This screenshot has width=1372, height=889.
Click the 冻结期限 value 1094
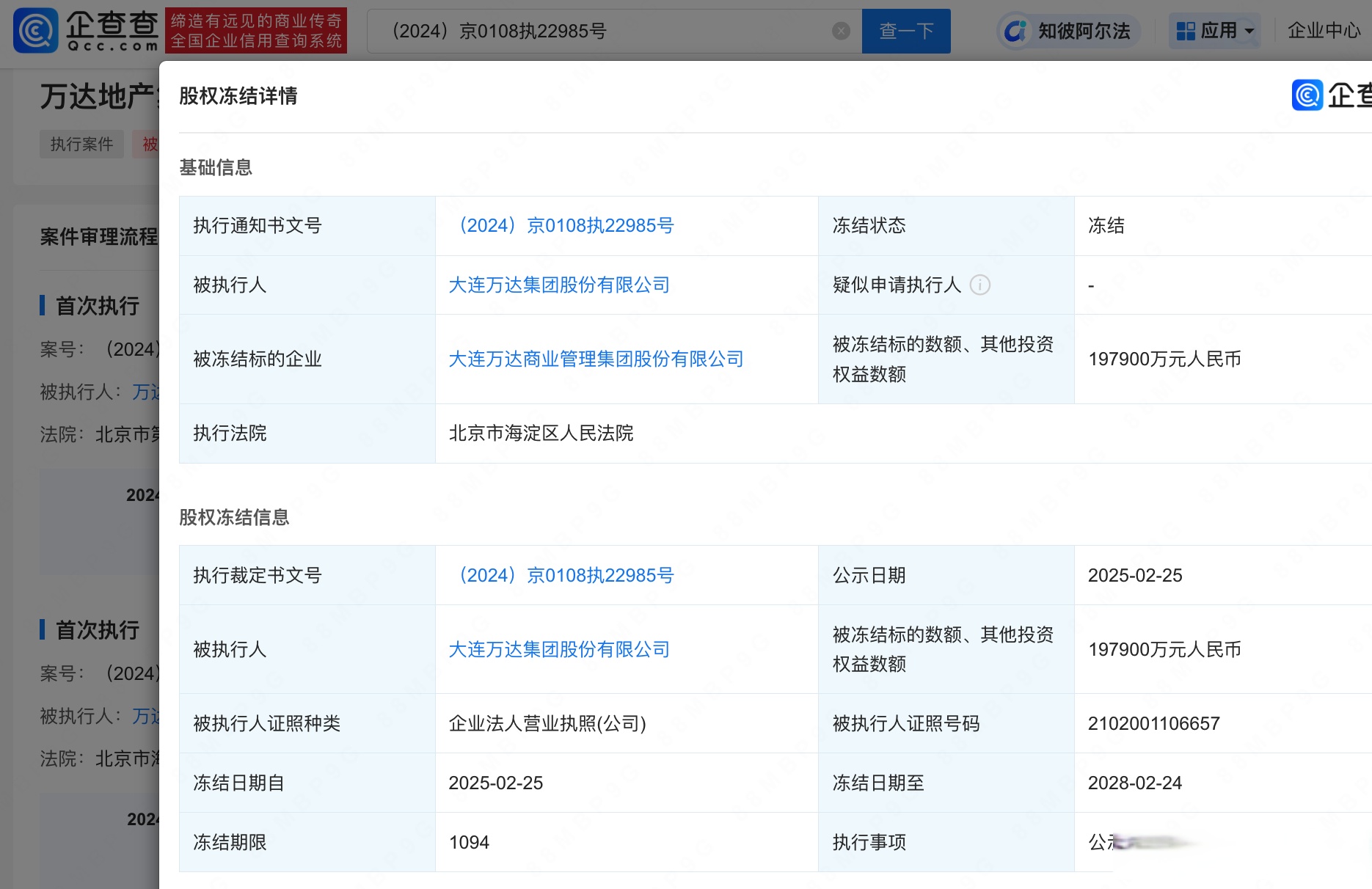pyautogui.click(x=469, y=842)
